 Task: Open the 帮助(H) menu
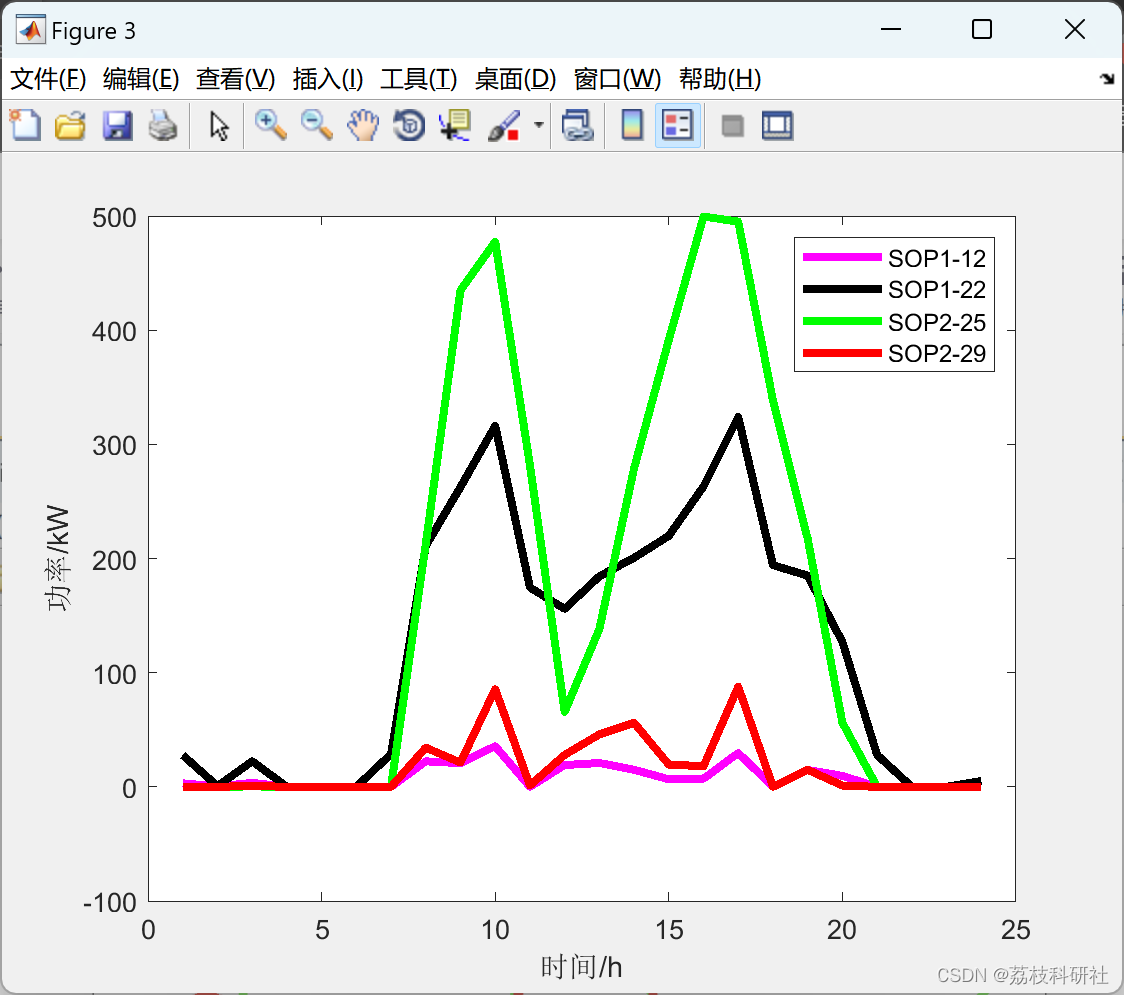point(720,79)
